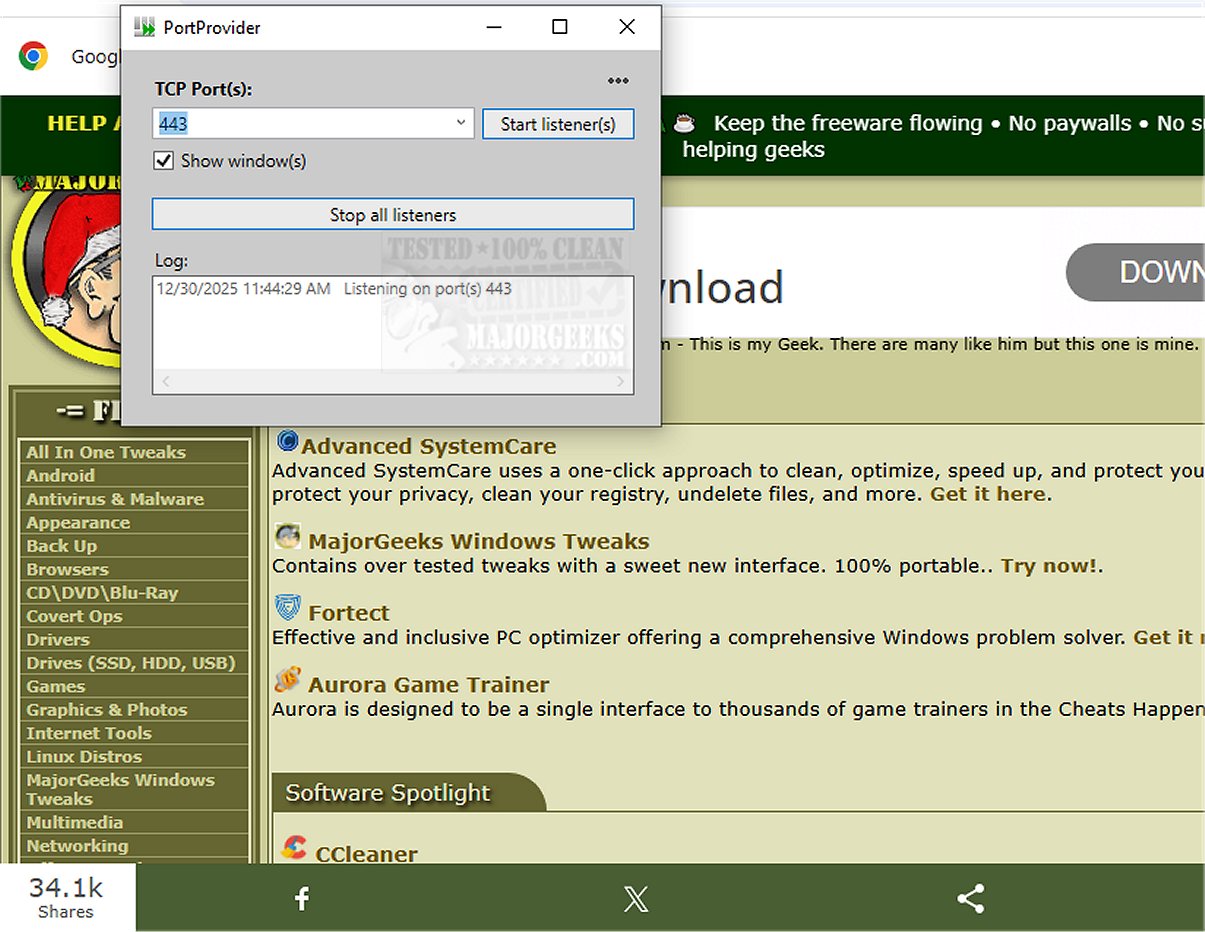Screen dimensions: 1205x932
Task: Open the Advanced SystemCare link
Action: (x=429, y=446)
